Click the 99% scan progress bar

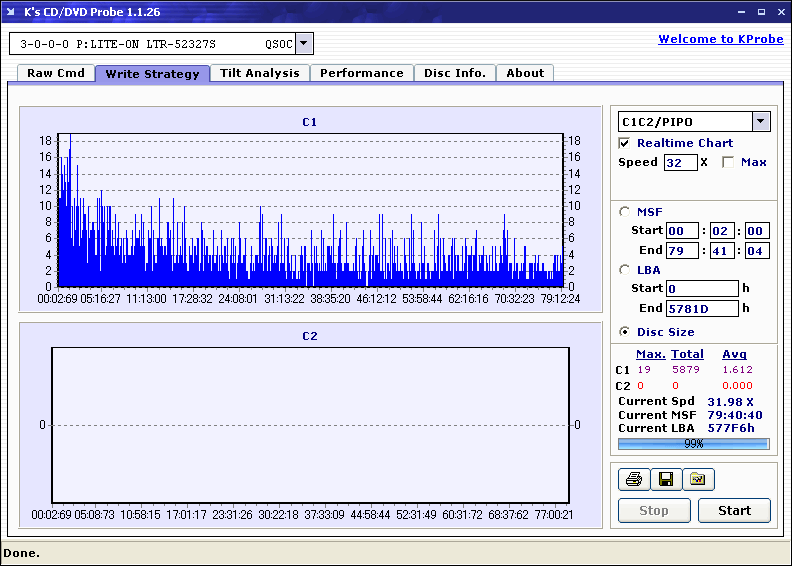point(693,443)
